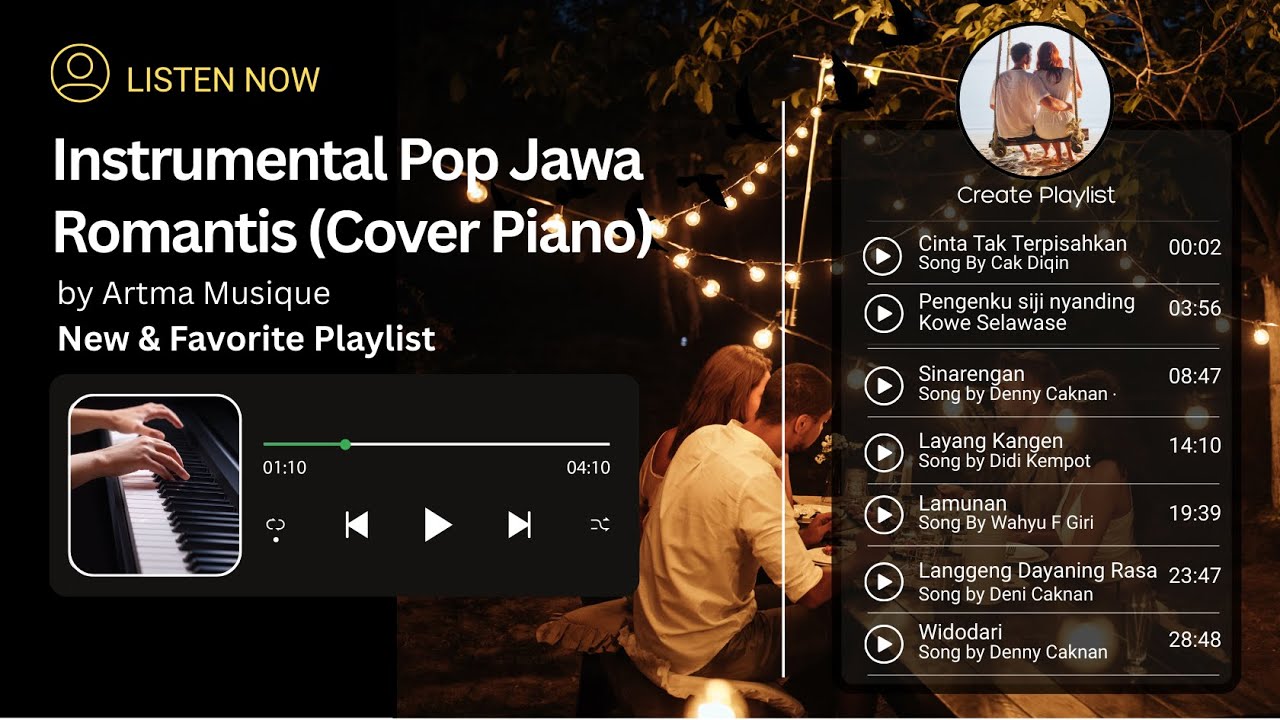Click the by Artma Musique credit
Viewport: 1280px width, 720px height.
[194, 294]
